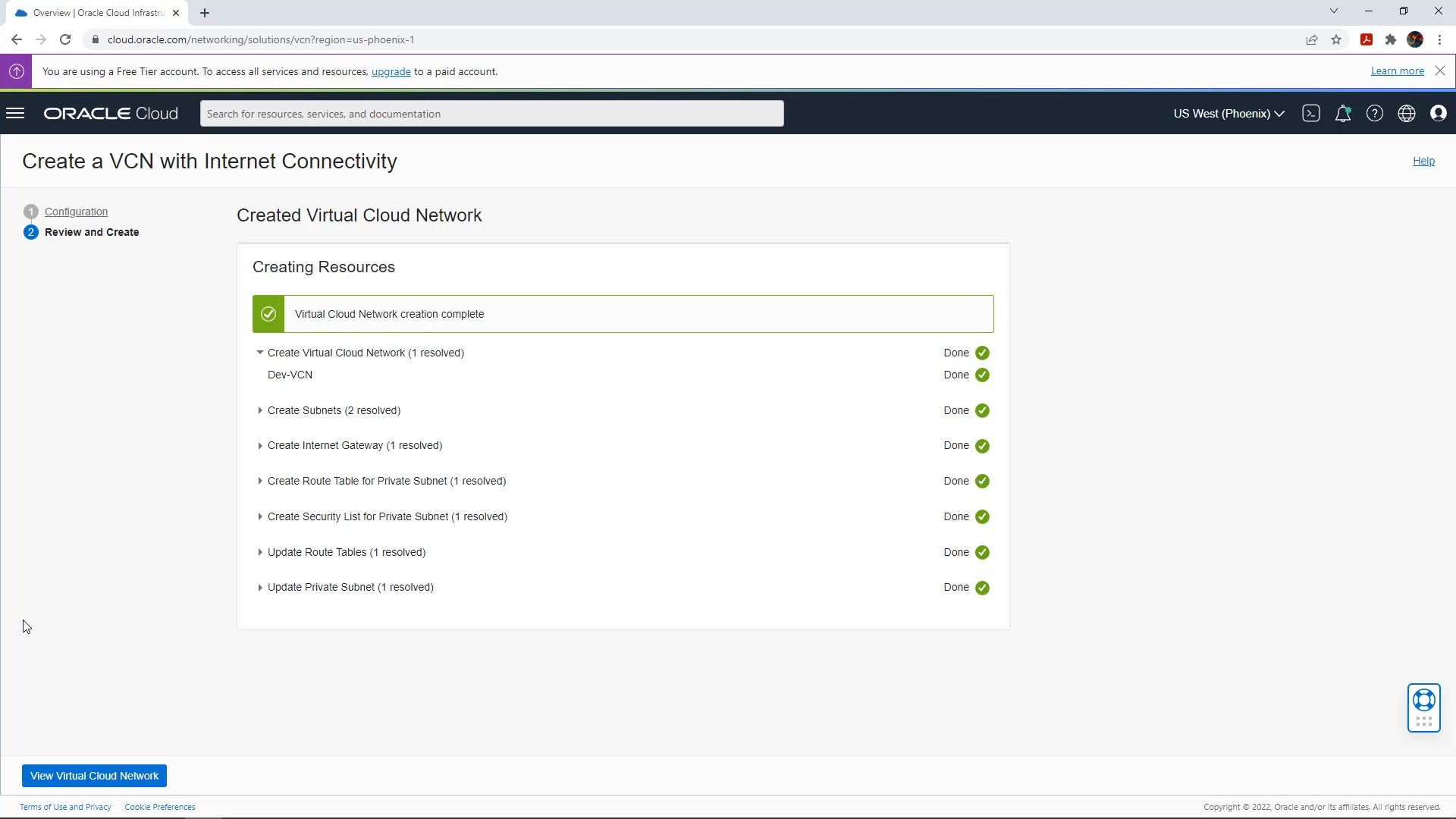This screenshot has width=1456, height=819.
Task: Open Terms of Use and Privacy
Action: click(65, 807)
